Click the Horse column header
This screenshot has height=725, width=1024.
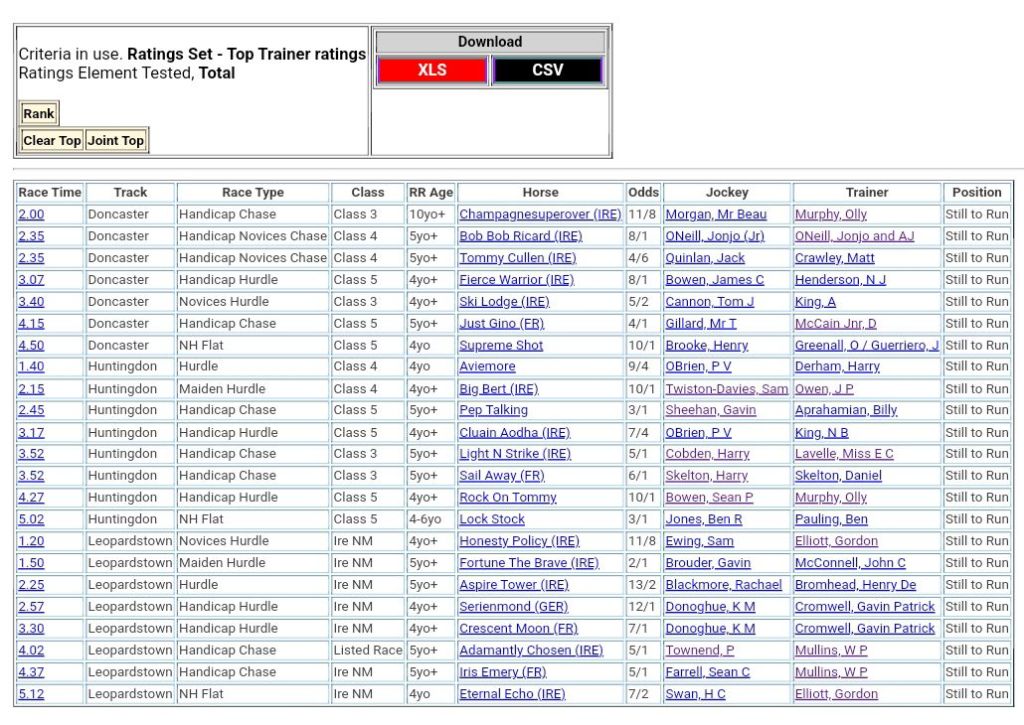[x=540, y=192]
